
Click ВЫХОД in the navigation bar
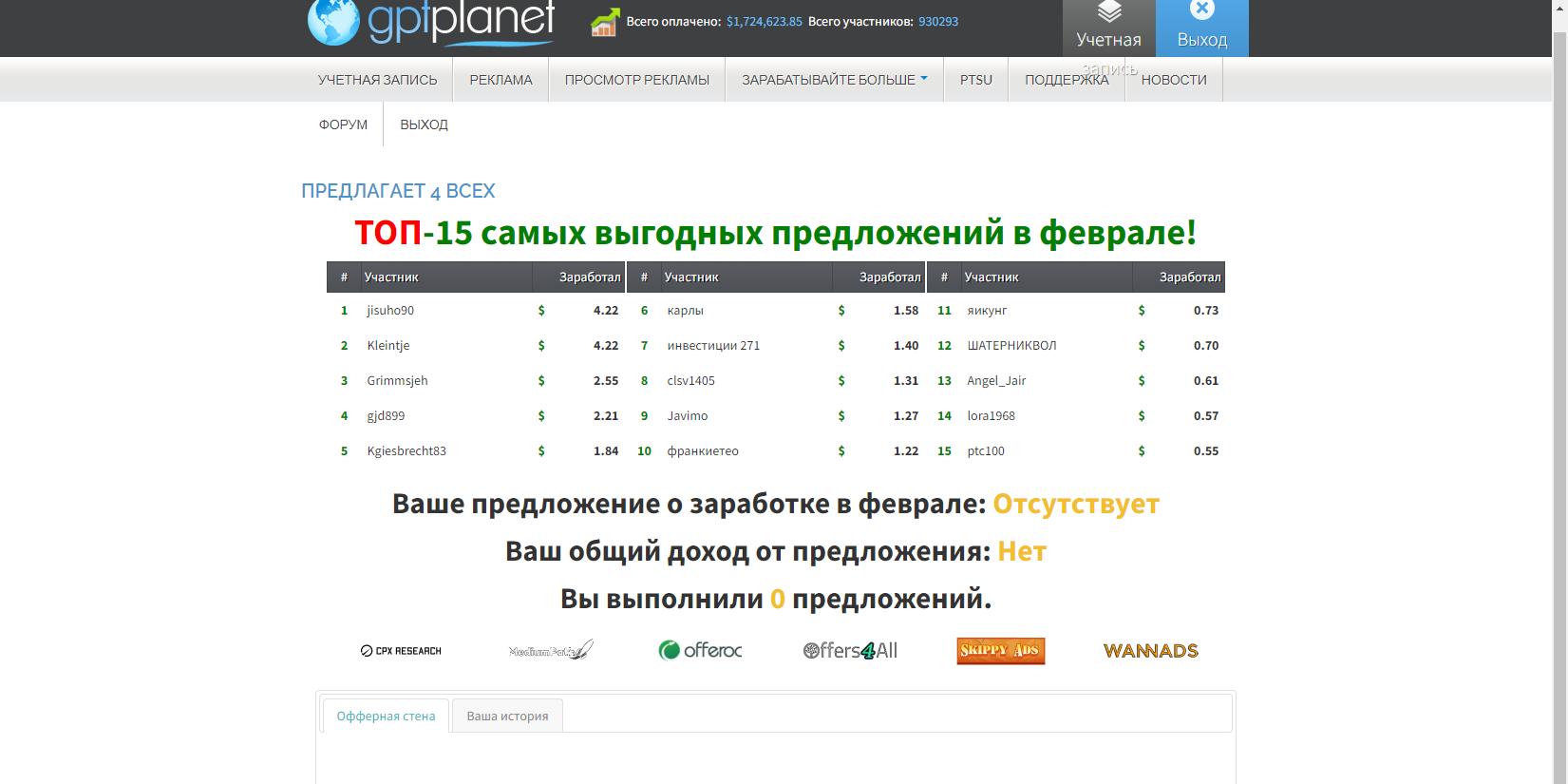(424, 124)
